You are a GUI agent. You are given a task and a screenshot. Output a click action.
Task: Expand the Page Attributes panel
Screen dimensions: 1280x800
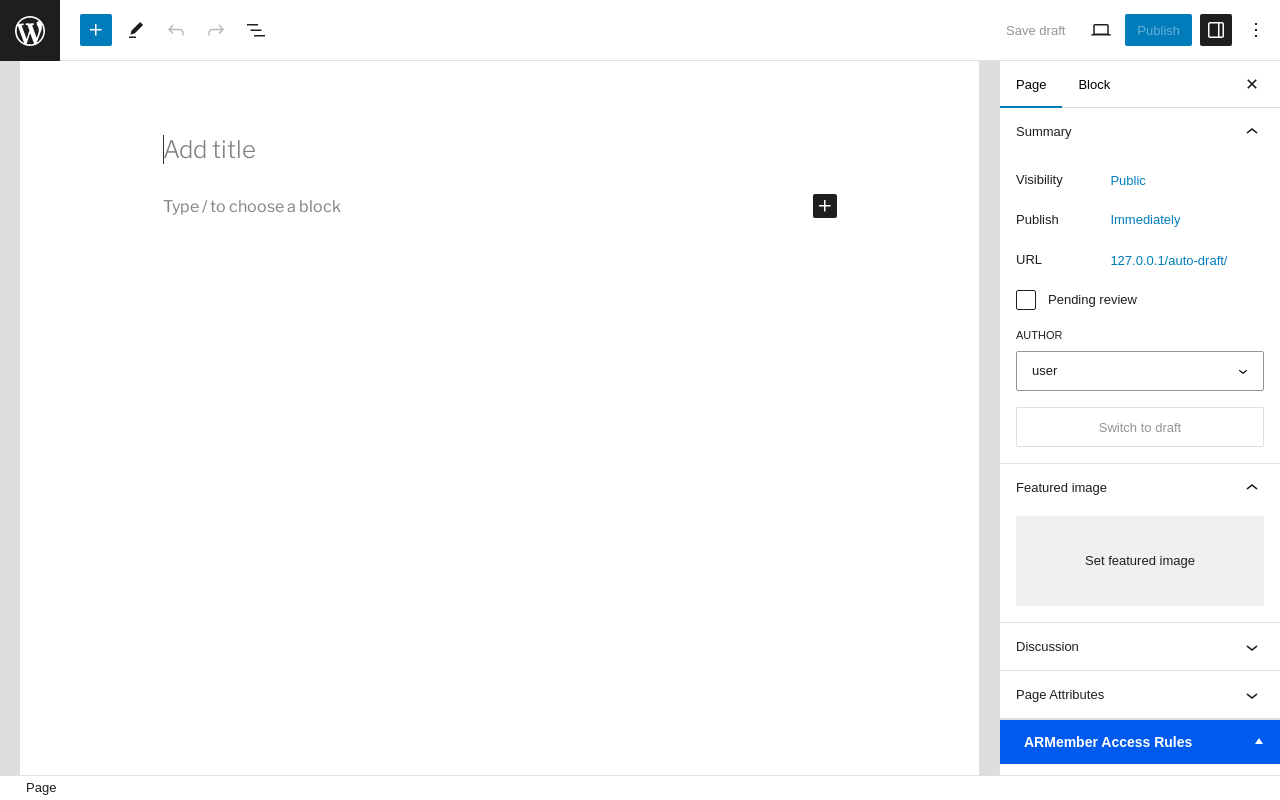(x=1140, y=695)
